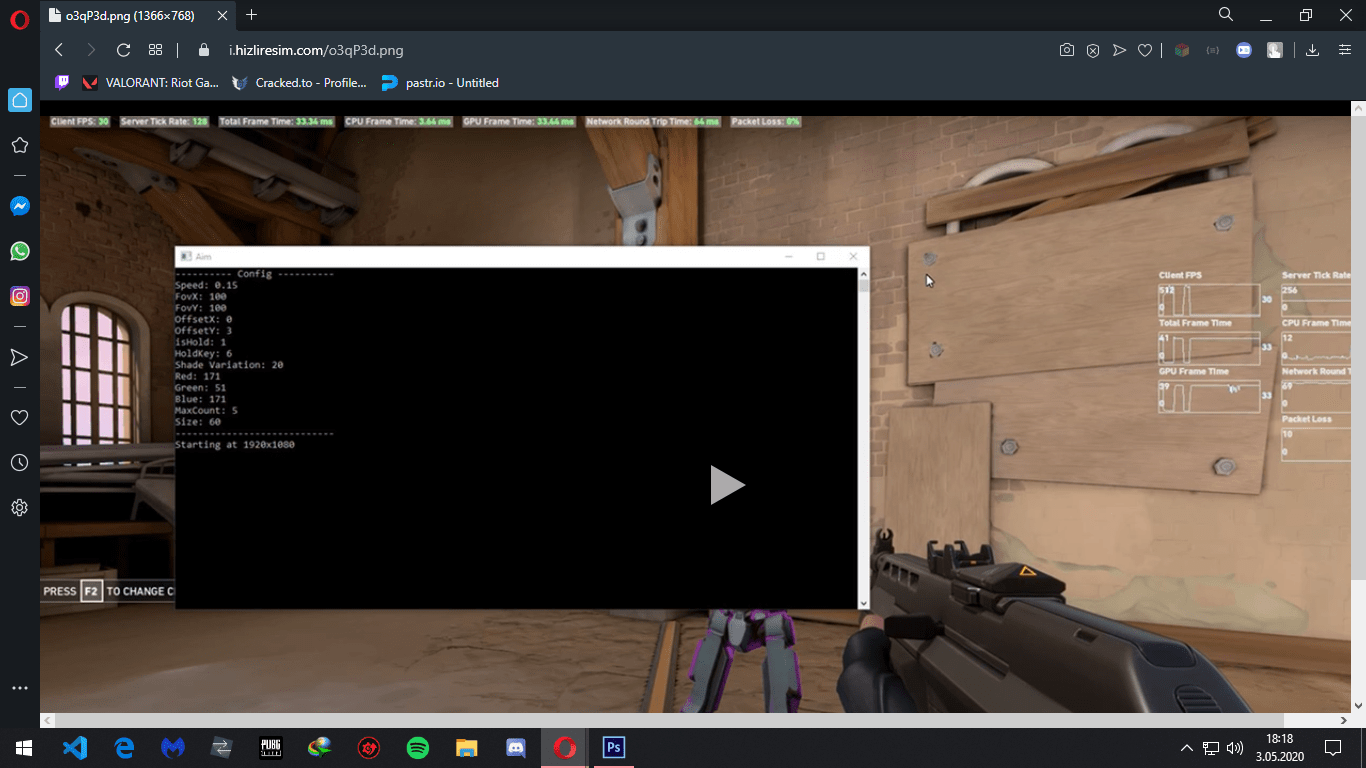Send page to My Flow
Image resolution: width=1366 pixels, height=768 pixels.
click(1119, 50)
